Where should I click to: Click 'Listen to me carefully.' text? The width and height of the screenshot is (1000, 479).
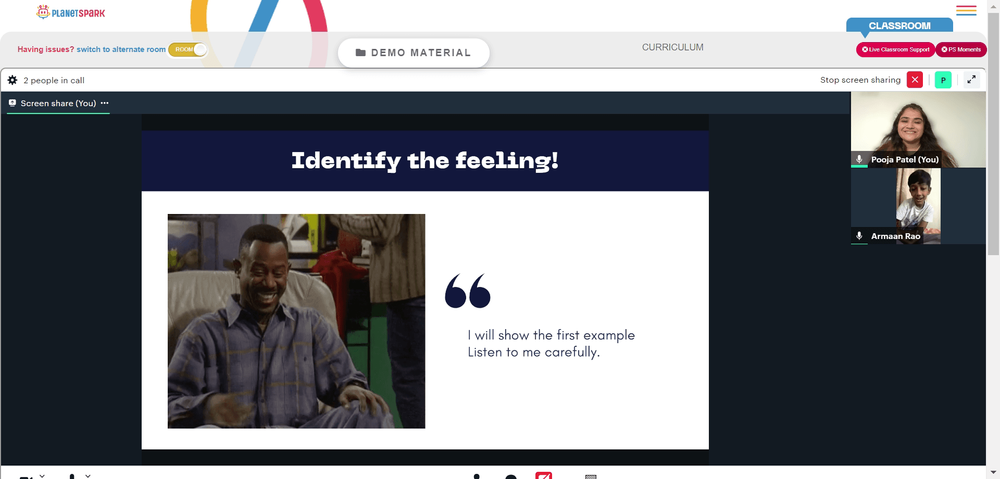(534, 351)
